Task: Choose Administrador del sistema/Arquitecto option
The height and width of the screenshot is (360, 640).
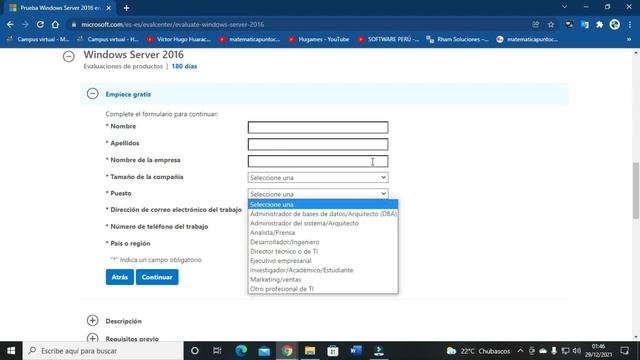Action: coord(323,223)
